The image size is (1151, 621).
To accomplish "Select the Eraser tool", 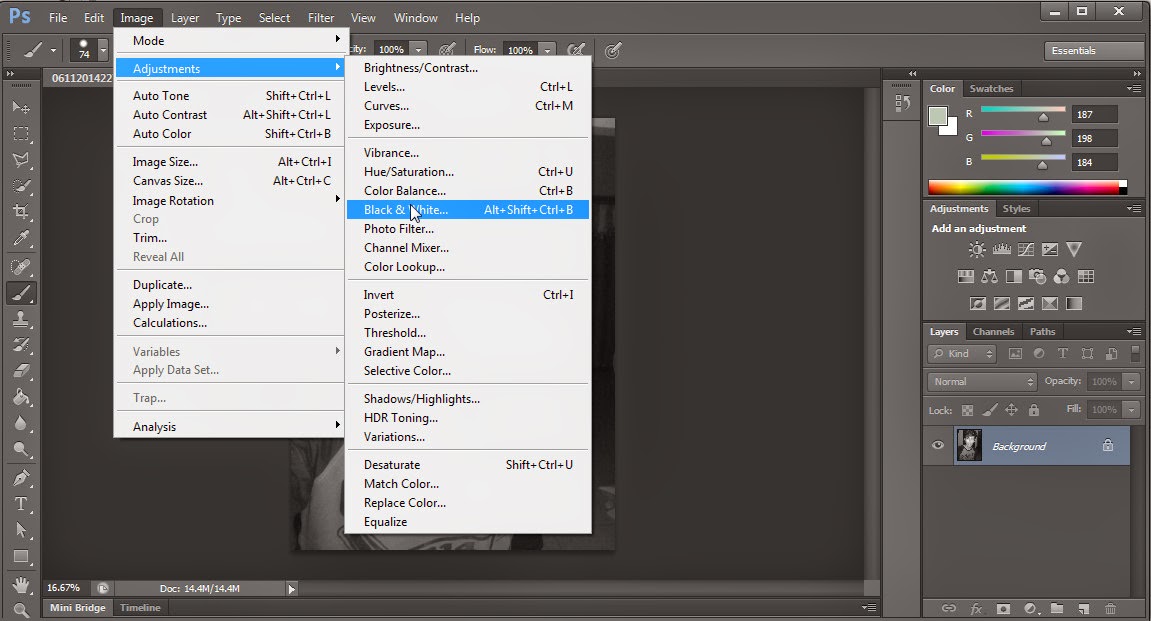I will pos(21,371).
